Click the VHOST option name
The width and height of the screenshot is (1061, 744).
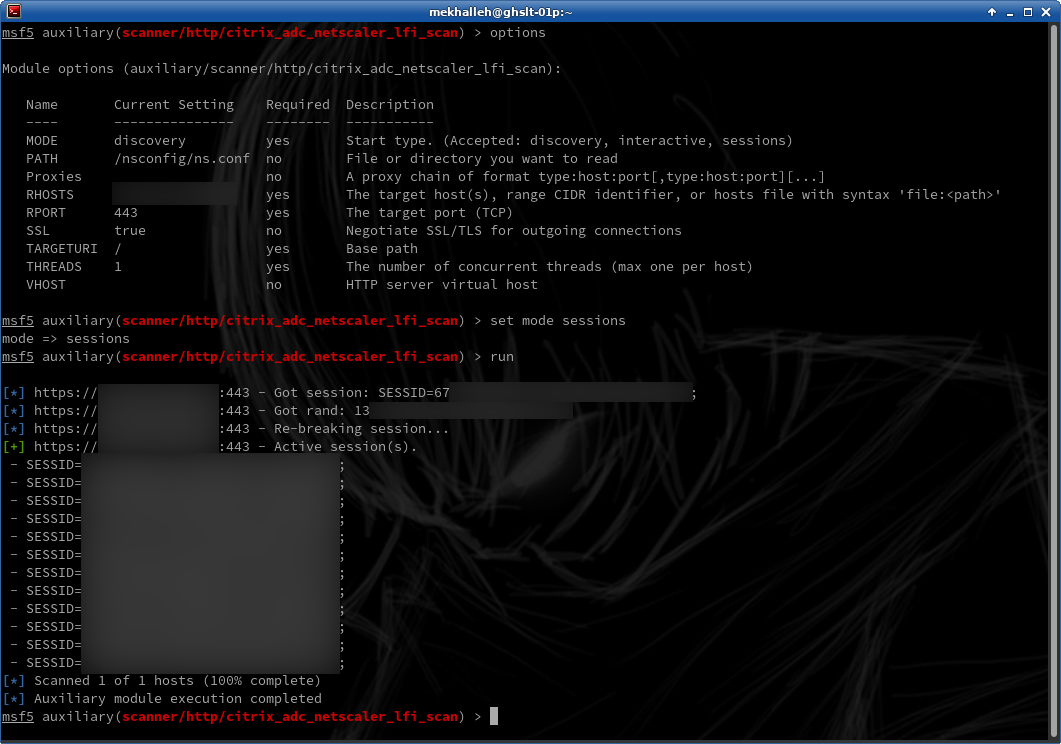tap(46, 285)
